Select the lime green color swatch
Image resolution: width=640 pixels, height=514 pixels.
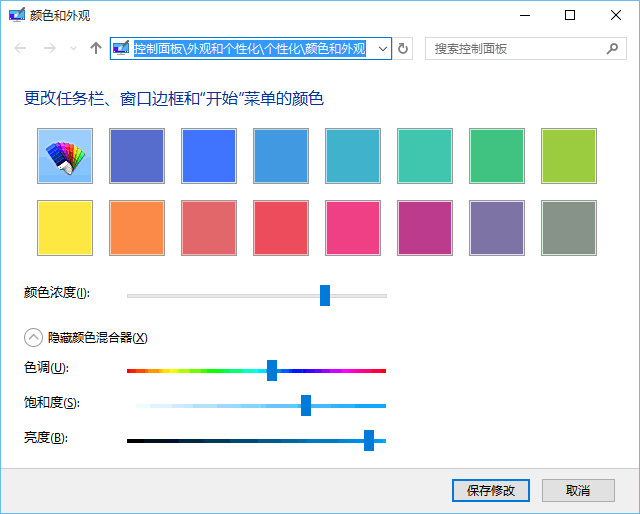click(x=569, y=156)
